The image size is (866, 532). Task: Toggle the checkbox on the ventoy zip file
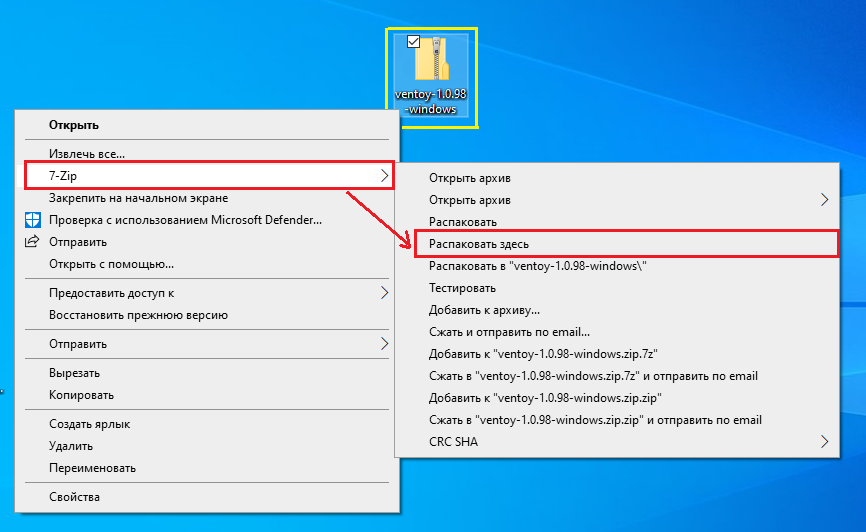pyautogui.click(x=413, y=41)
